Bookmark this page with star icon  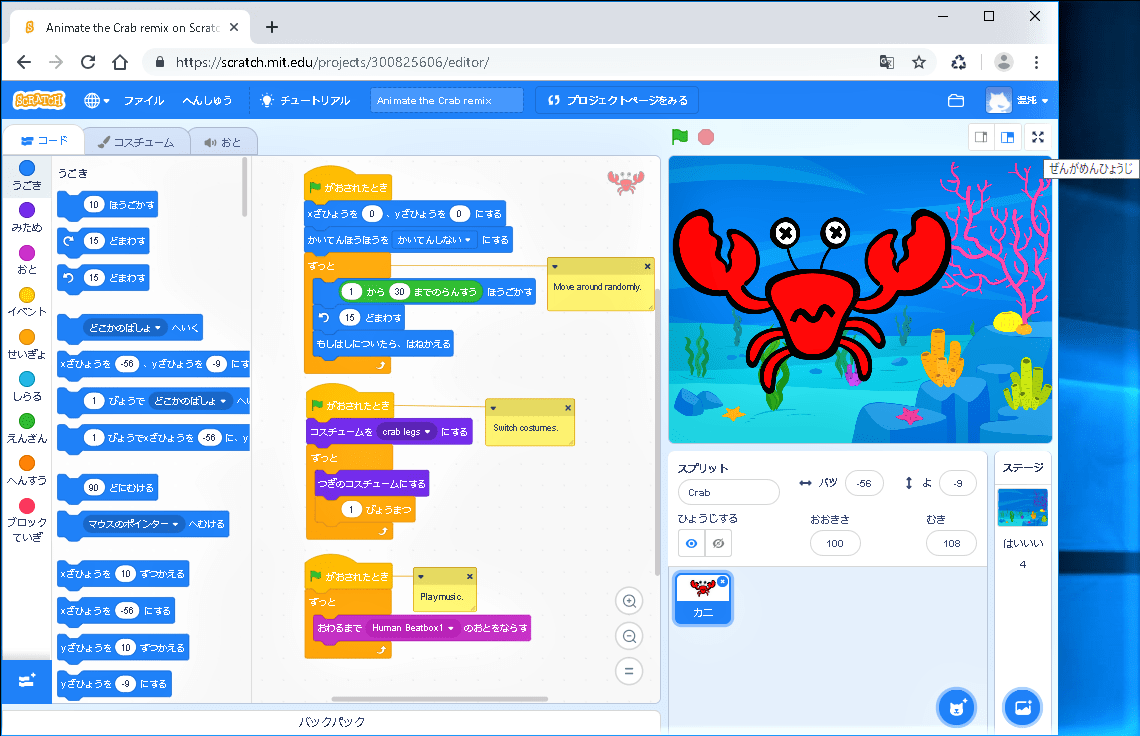click(x=919, y=62)
